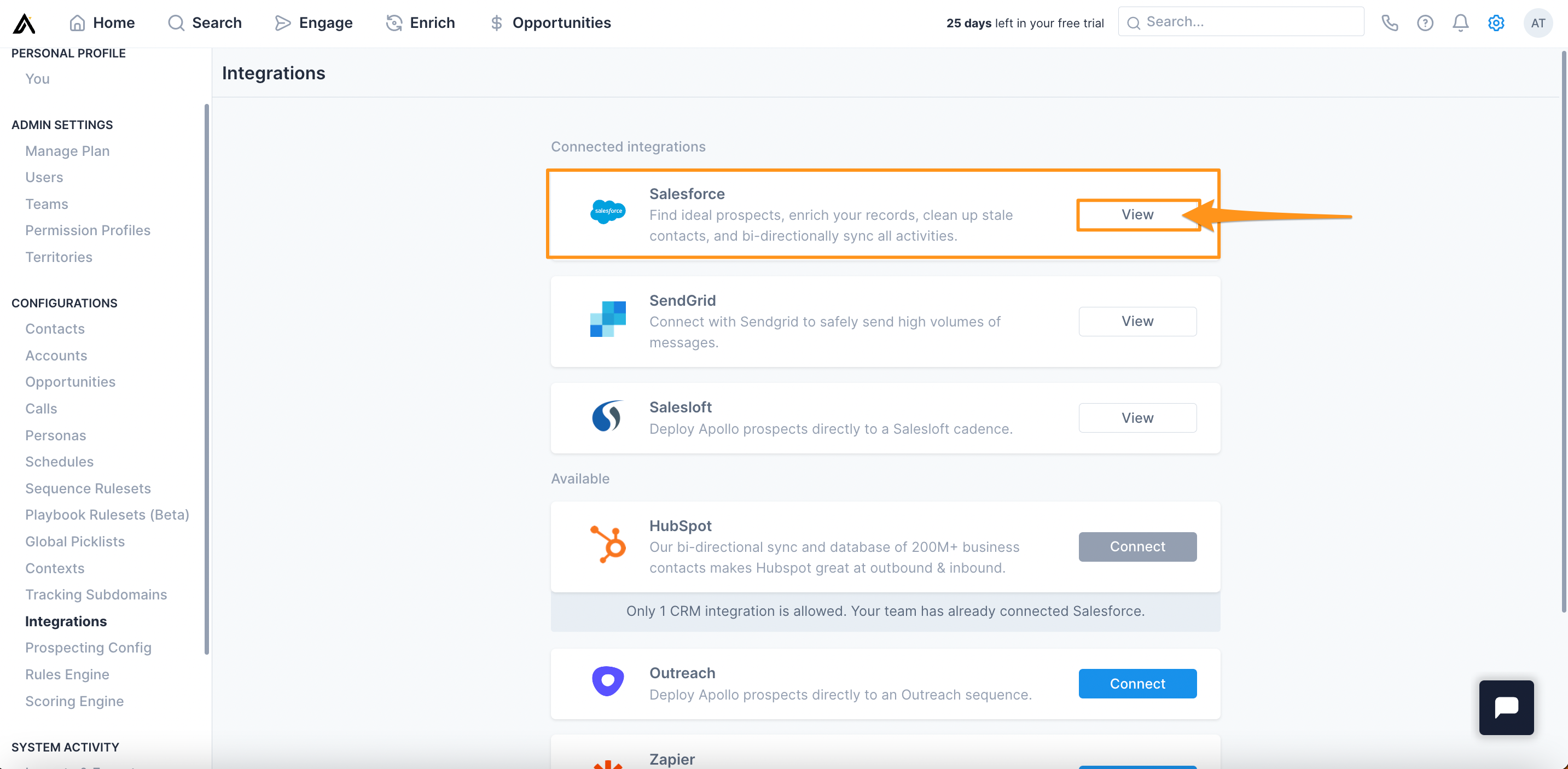Open the help question mark icon
This screenshot has height=769, width=1568.
(x=1425, y=23)
